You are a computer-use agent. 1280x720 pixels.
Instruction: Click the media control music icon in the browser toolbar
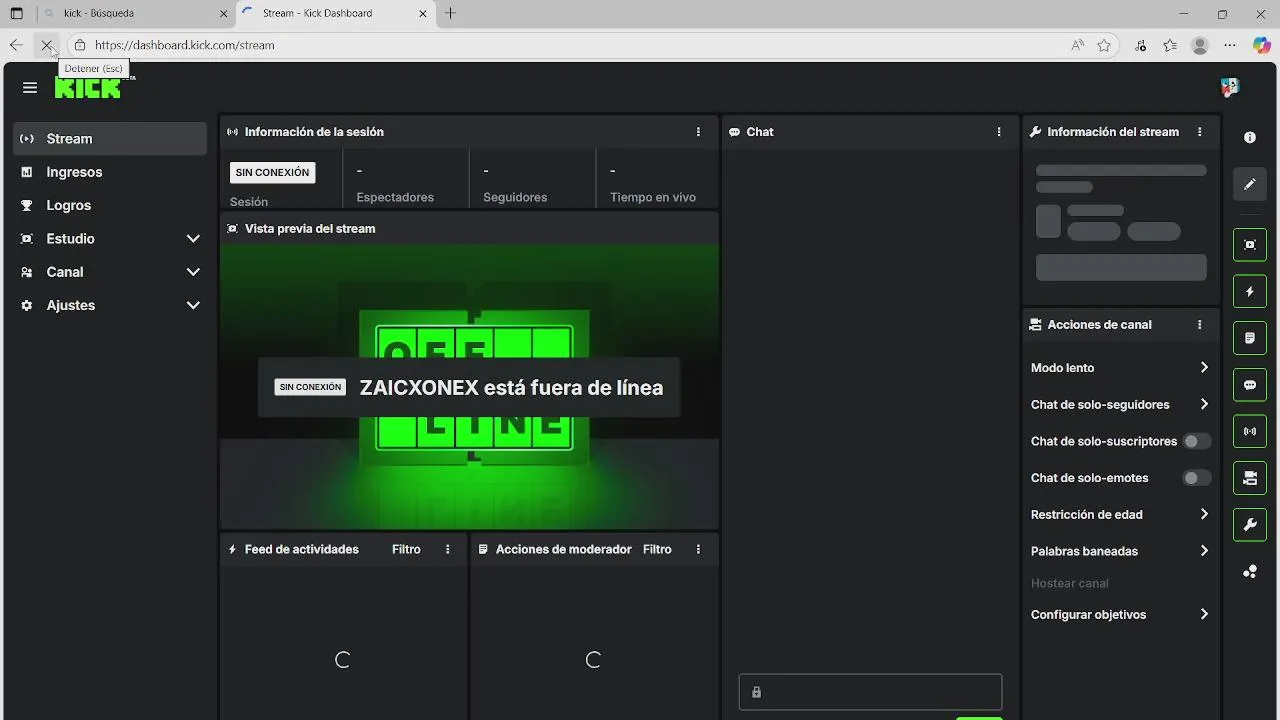click(1141, 45)
